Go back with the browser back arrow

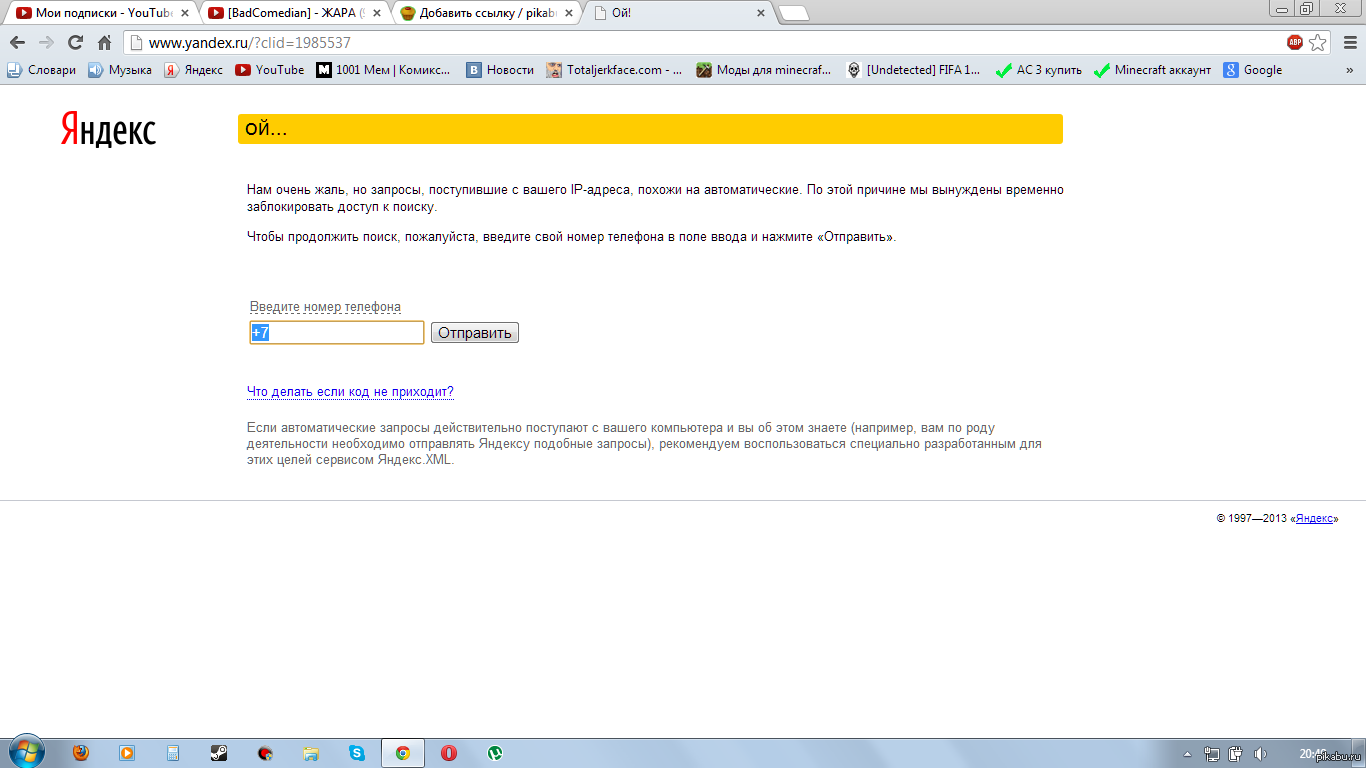[17, 43]
